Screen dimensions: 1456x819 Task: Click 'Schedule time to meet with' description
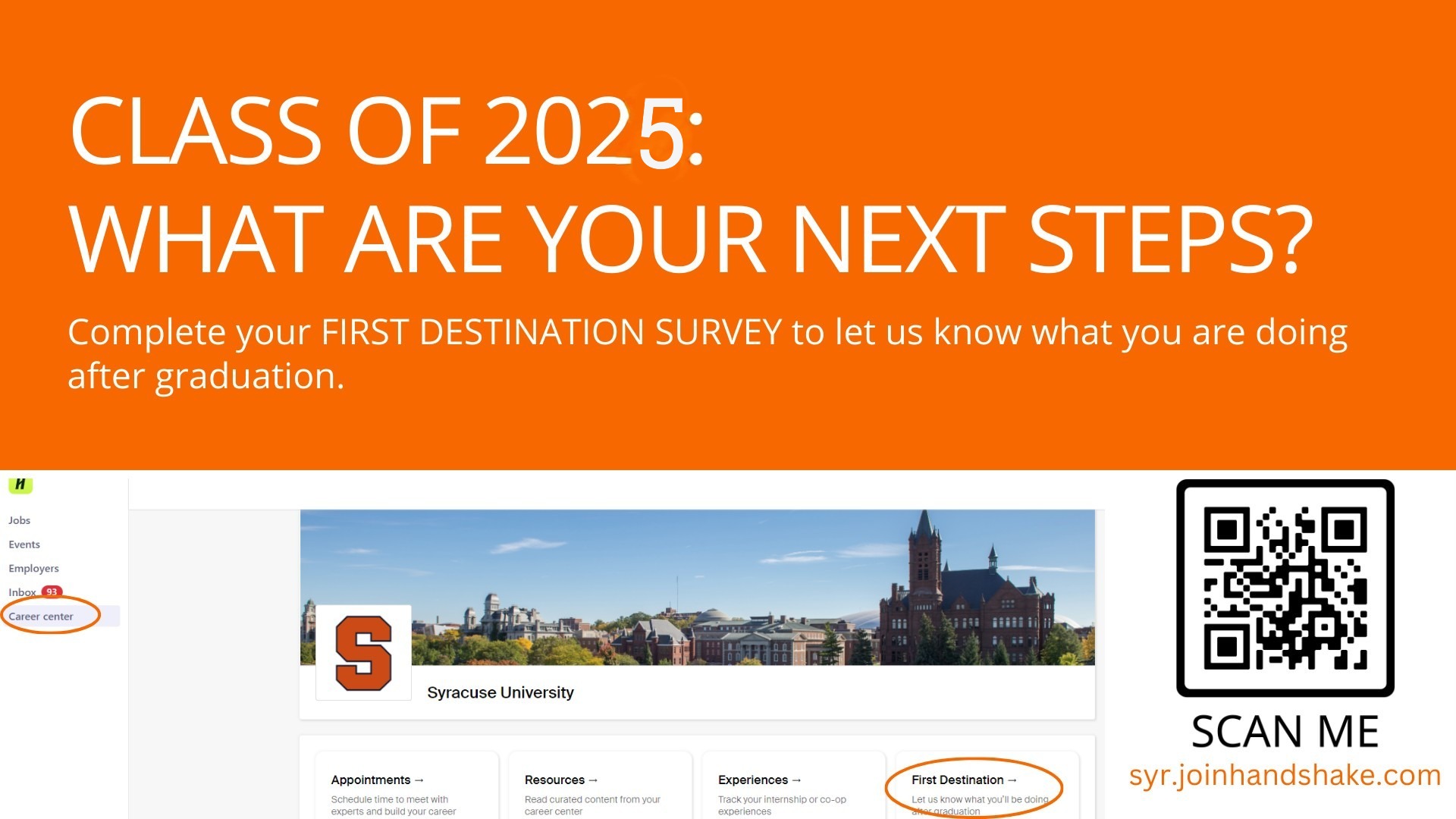390,799
